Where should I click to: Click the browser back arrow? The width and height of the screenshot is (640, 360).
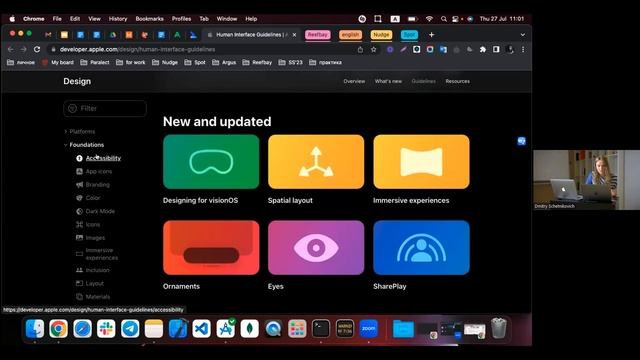[11, 49]
